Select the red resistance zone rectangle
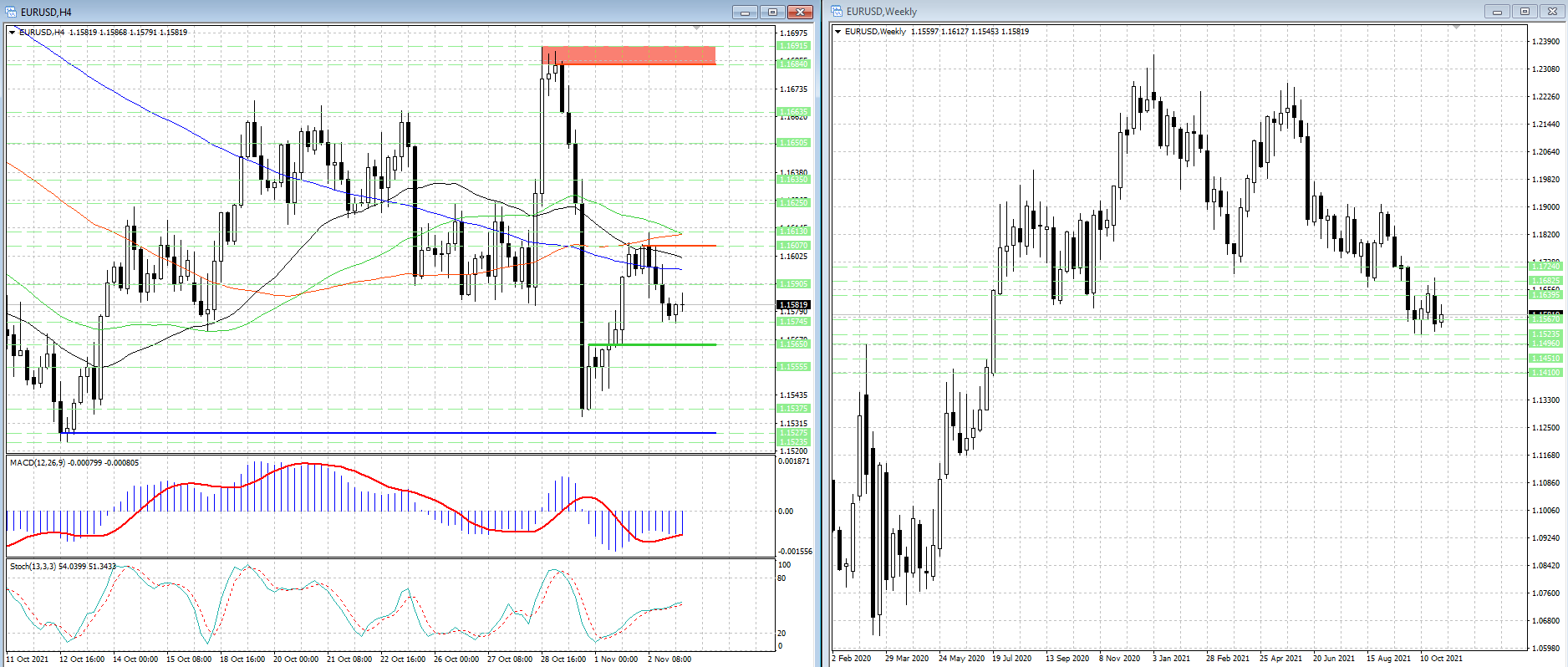The image size is (1568, 667). [x=629, y=55]
